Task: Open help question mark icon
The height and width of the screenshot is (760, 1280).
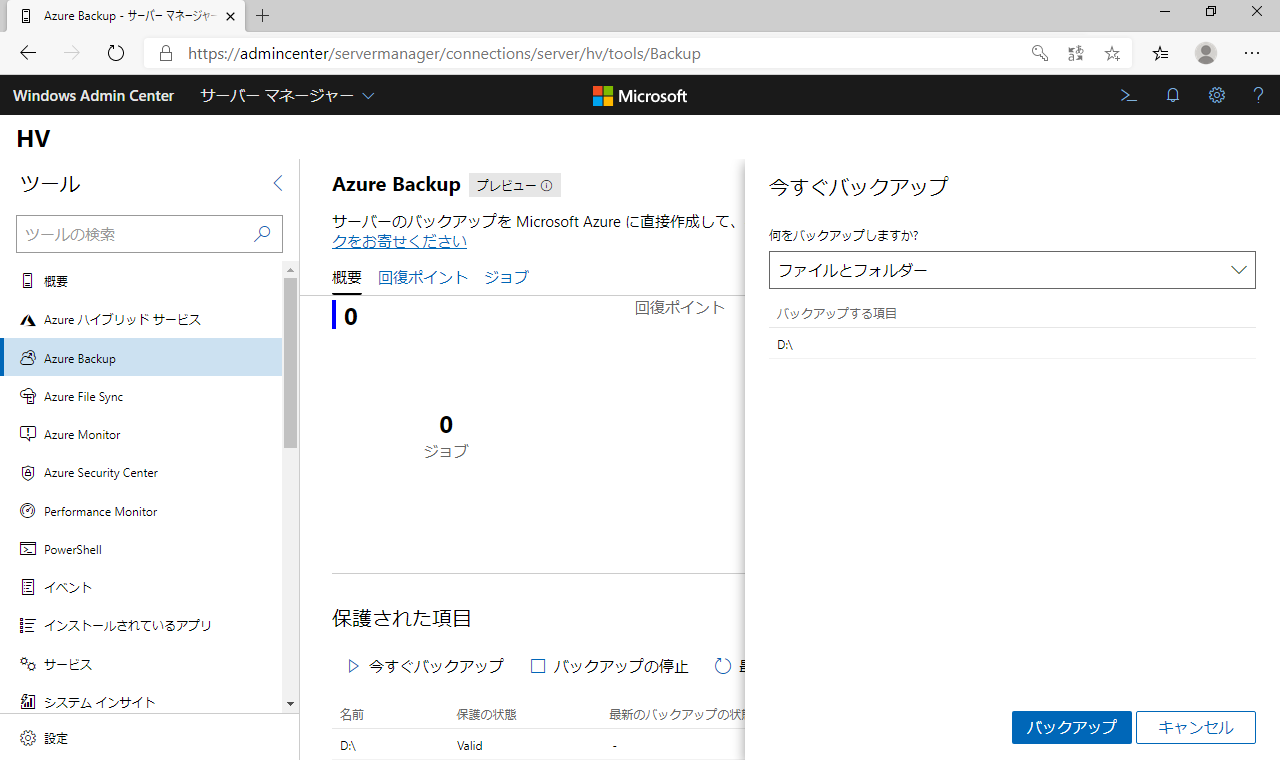Action: 1259,96
